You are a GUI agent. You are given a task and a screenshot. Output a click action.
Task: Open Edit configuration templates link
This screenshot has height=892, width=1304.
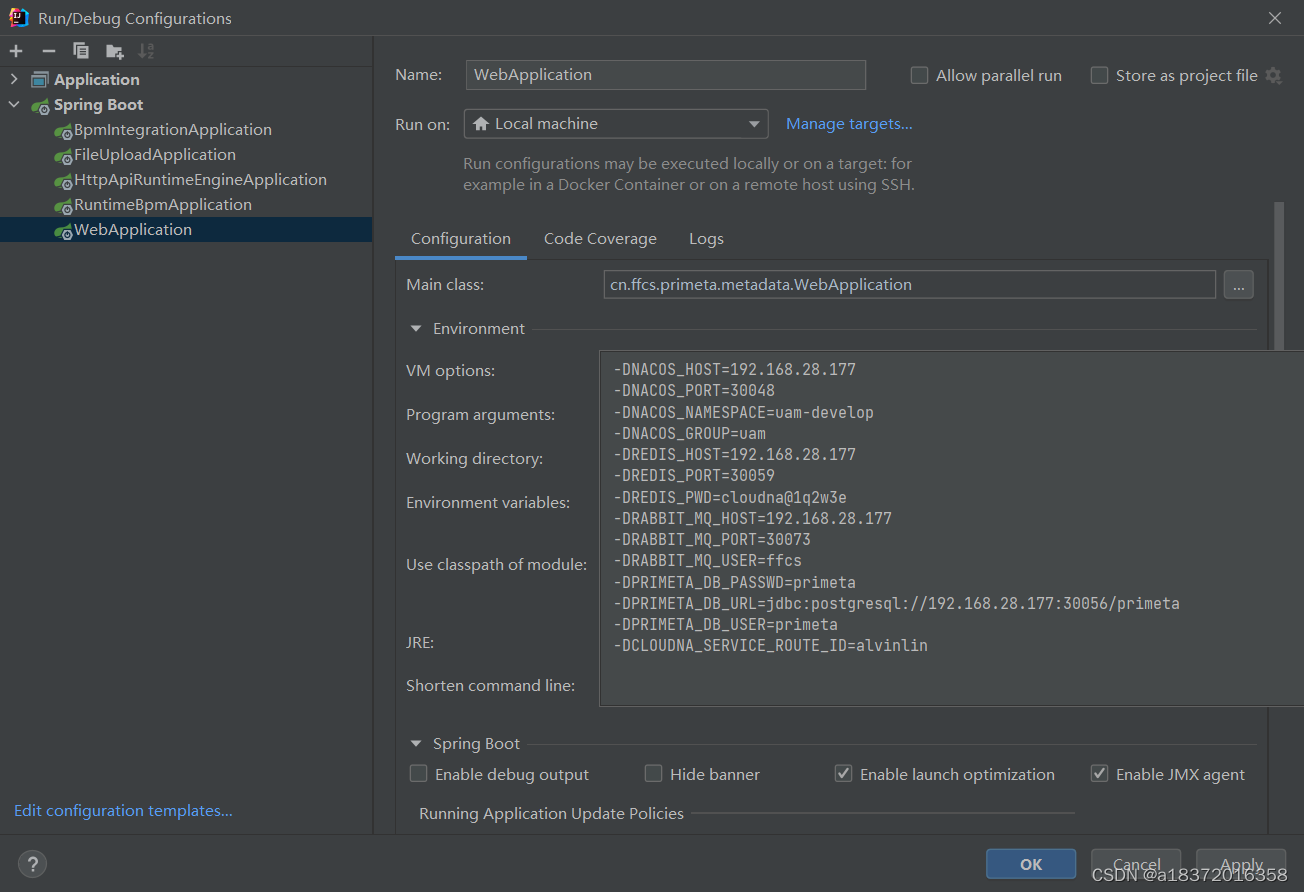click(x=123, y=811)
